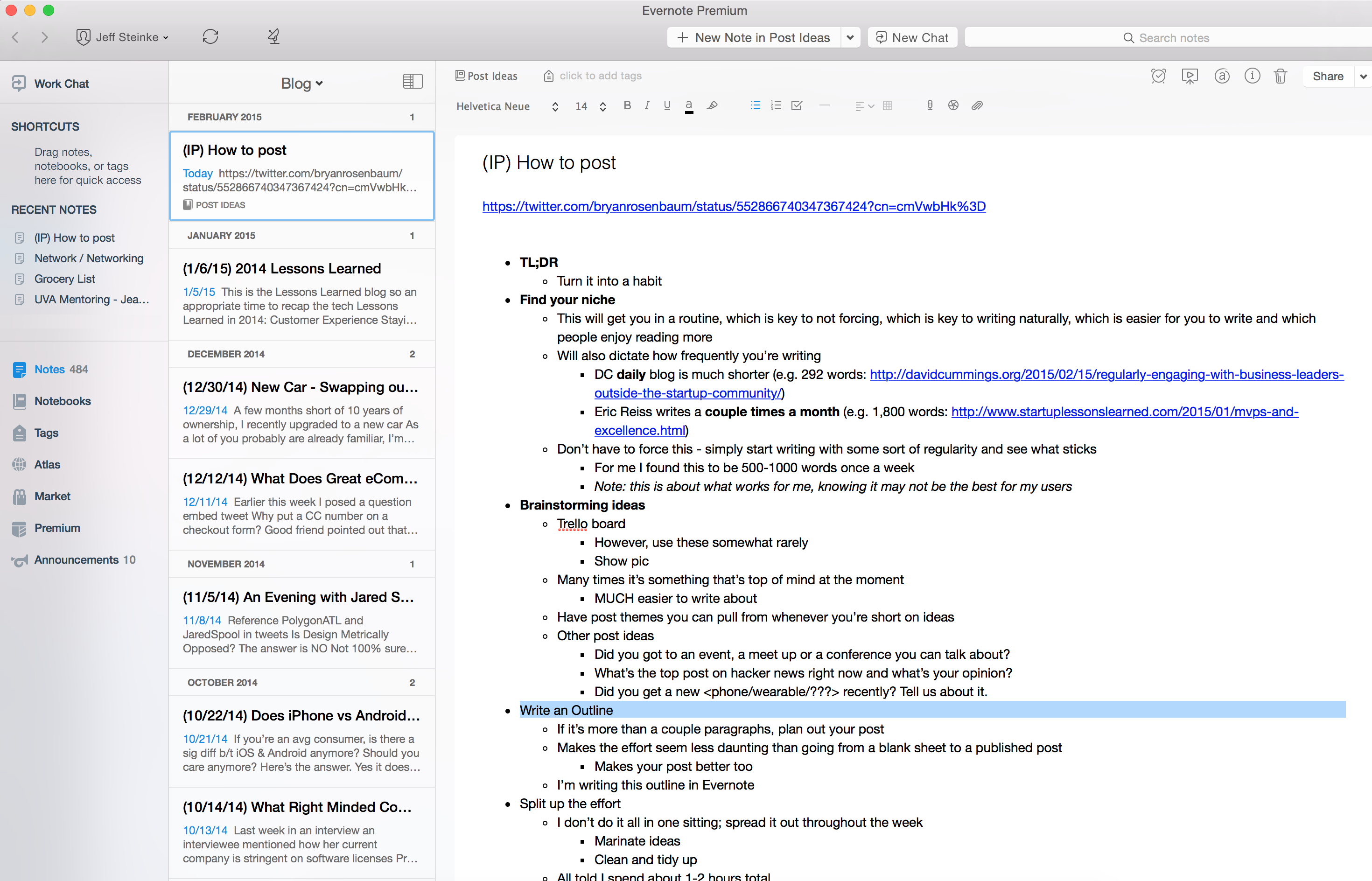Start presentation mode icon
This screenshot has height=881, width=1372.
1190,76
